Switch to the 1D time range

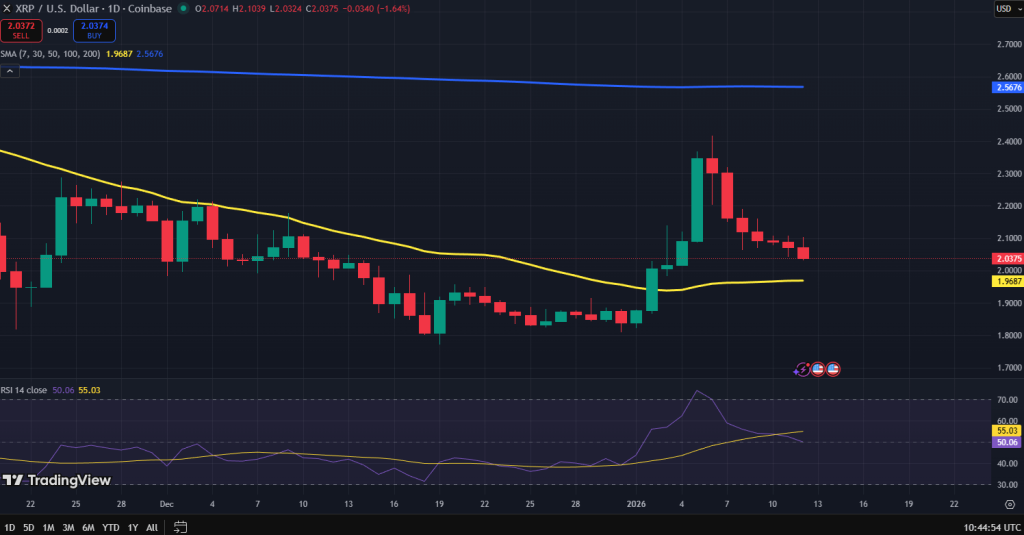pos(10,527)
